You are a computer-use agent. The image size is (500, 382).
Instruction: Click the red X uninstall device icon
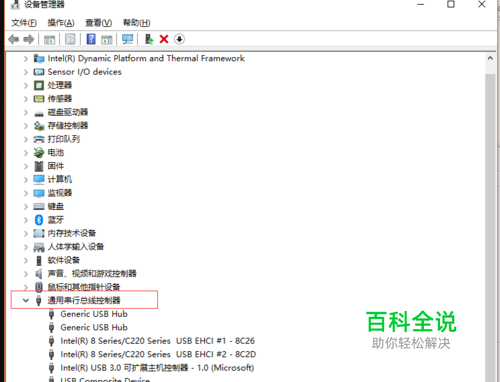coord(164,39)
